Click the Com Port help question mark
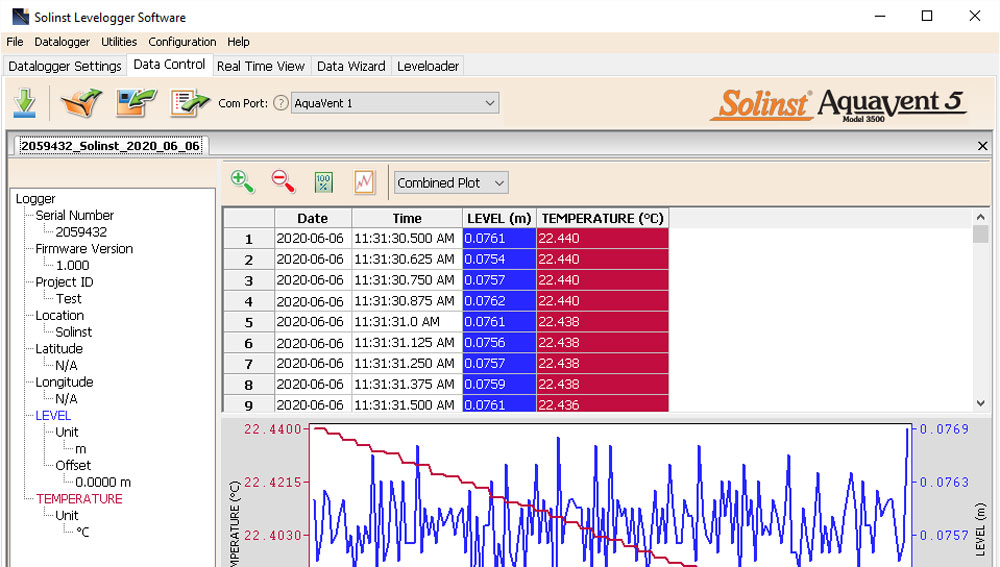Image resolution: width=1000 pixels, height=567 pixels. (280, 103)
